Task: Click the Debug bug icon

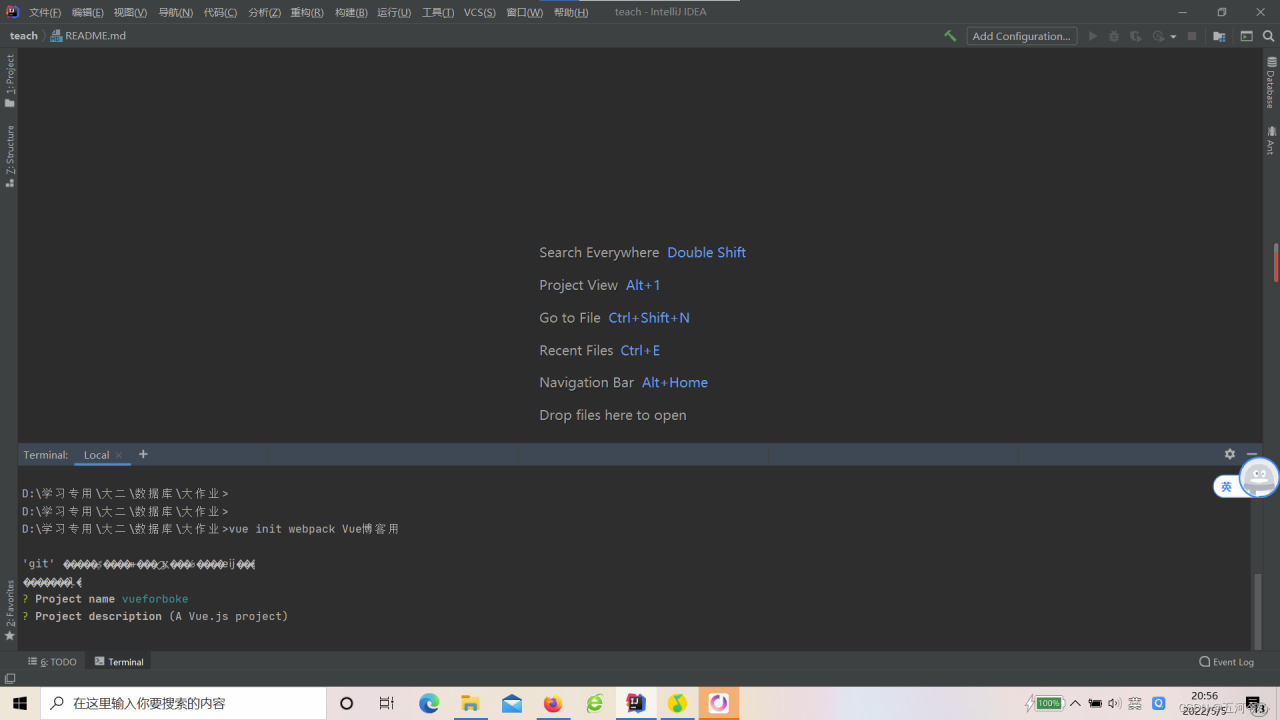Action: [1114, 36]
